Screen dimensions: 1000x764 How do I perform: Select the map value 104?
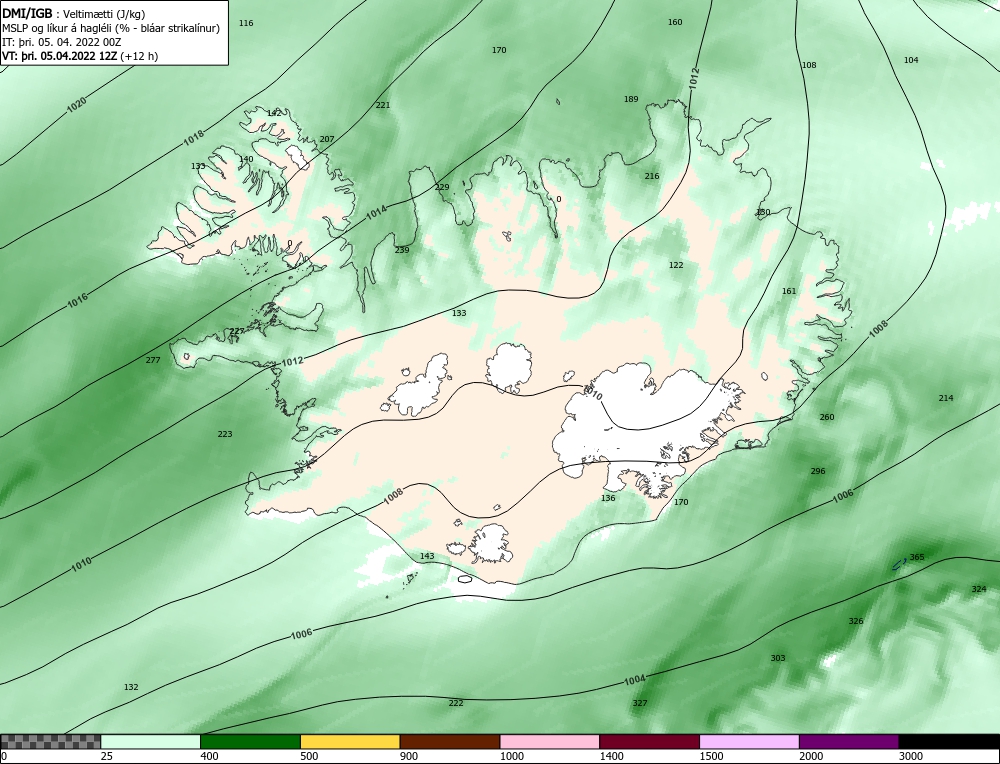(x=911, y=60)
